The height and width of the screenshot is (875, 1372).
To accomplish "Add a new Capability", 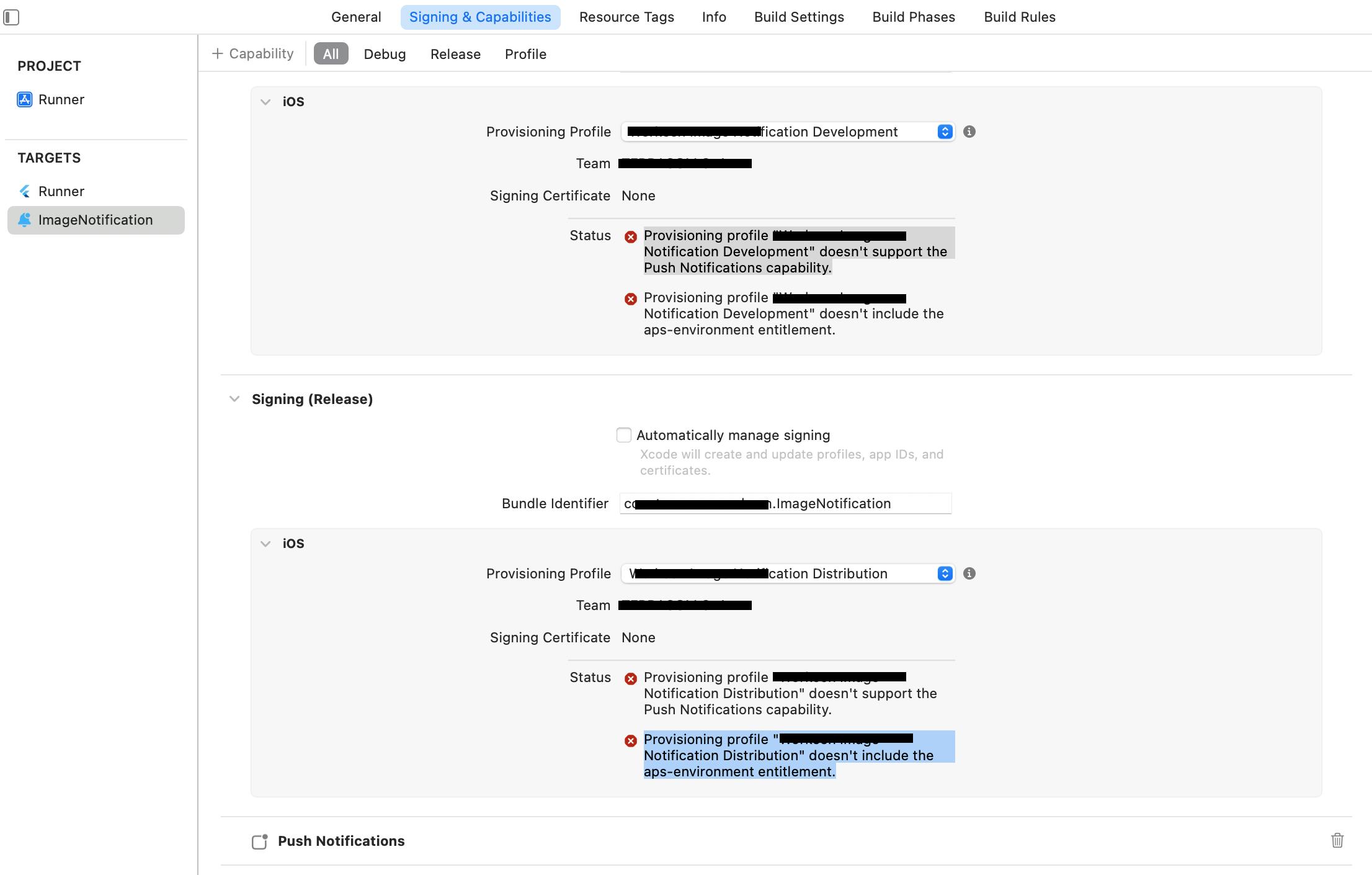I will click(252, 54).
